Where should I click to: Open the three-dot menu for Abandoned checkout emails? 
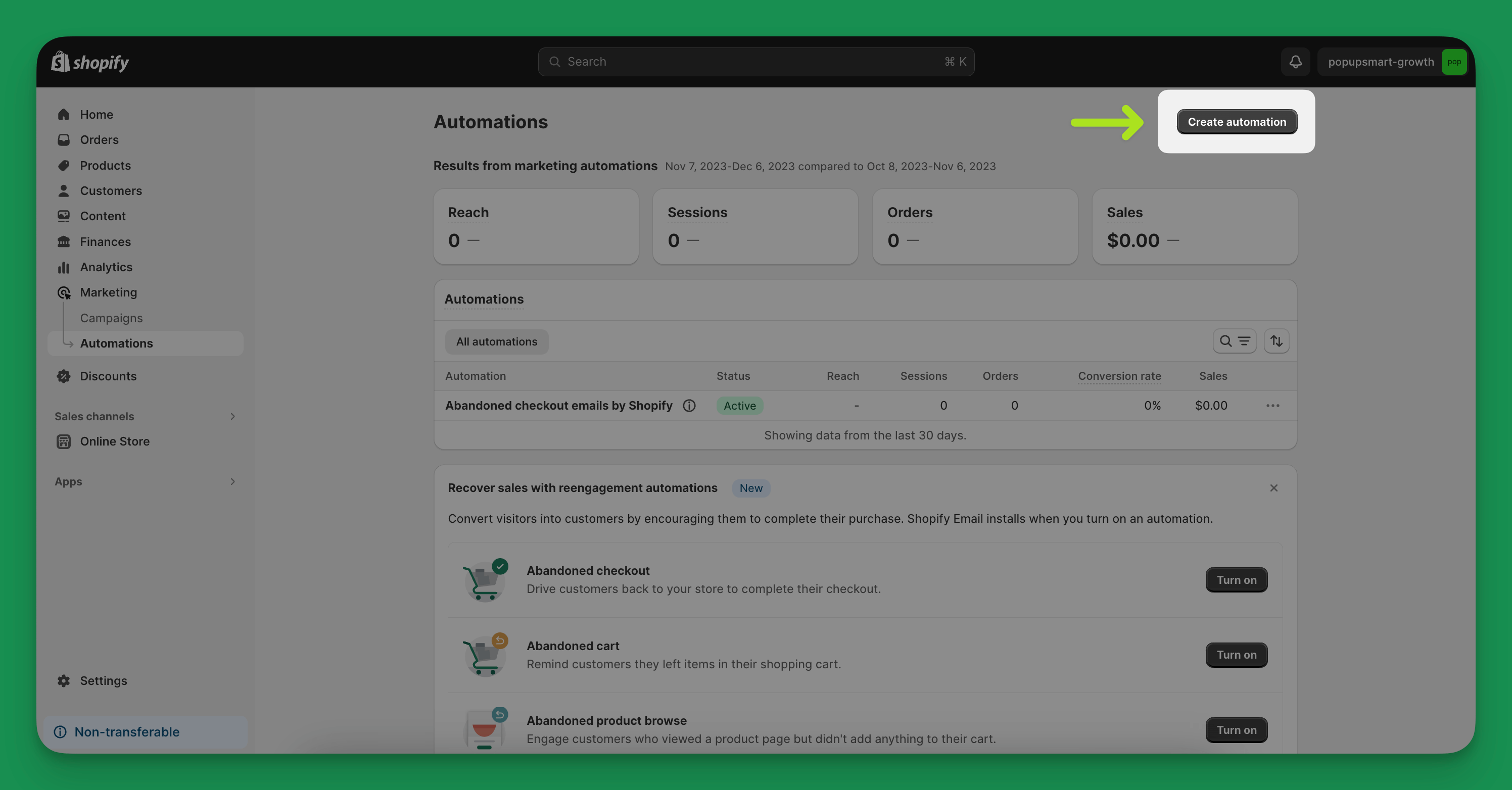(1272, 405)
